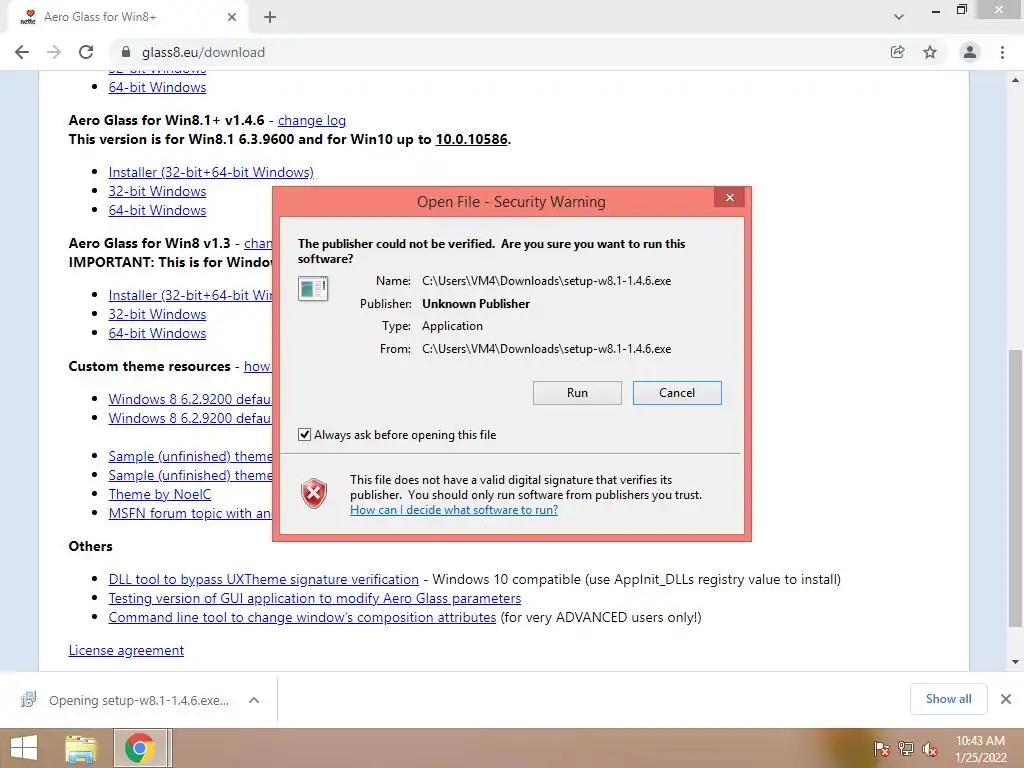Select the Aero Glass for Win8+ tab
This screenshot has width=1024, height=768.
click(x=127, y=17)
